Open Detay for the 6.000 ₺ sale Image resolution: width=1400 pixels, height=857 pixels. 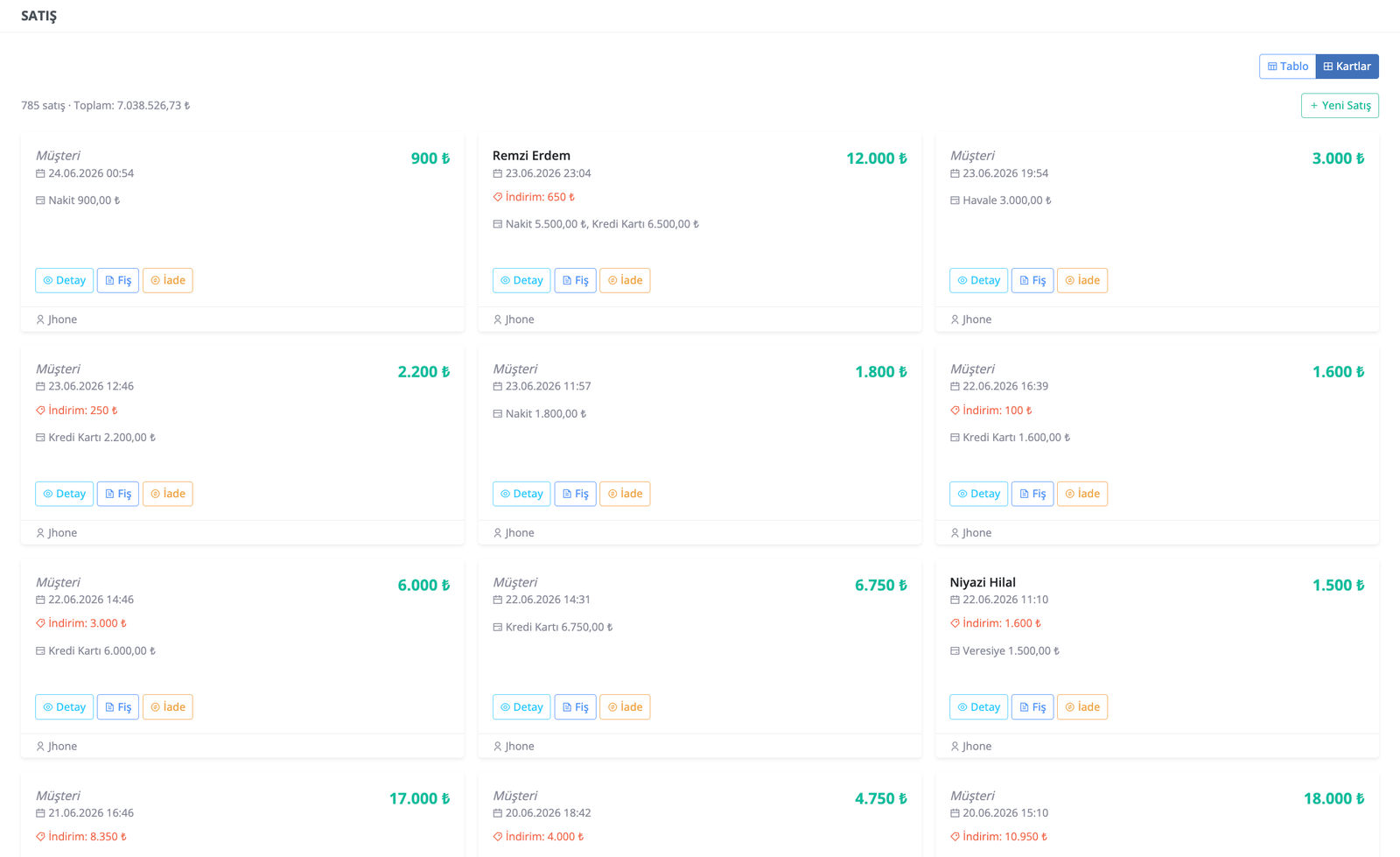64,707
